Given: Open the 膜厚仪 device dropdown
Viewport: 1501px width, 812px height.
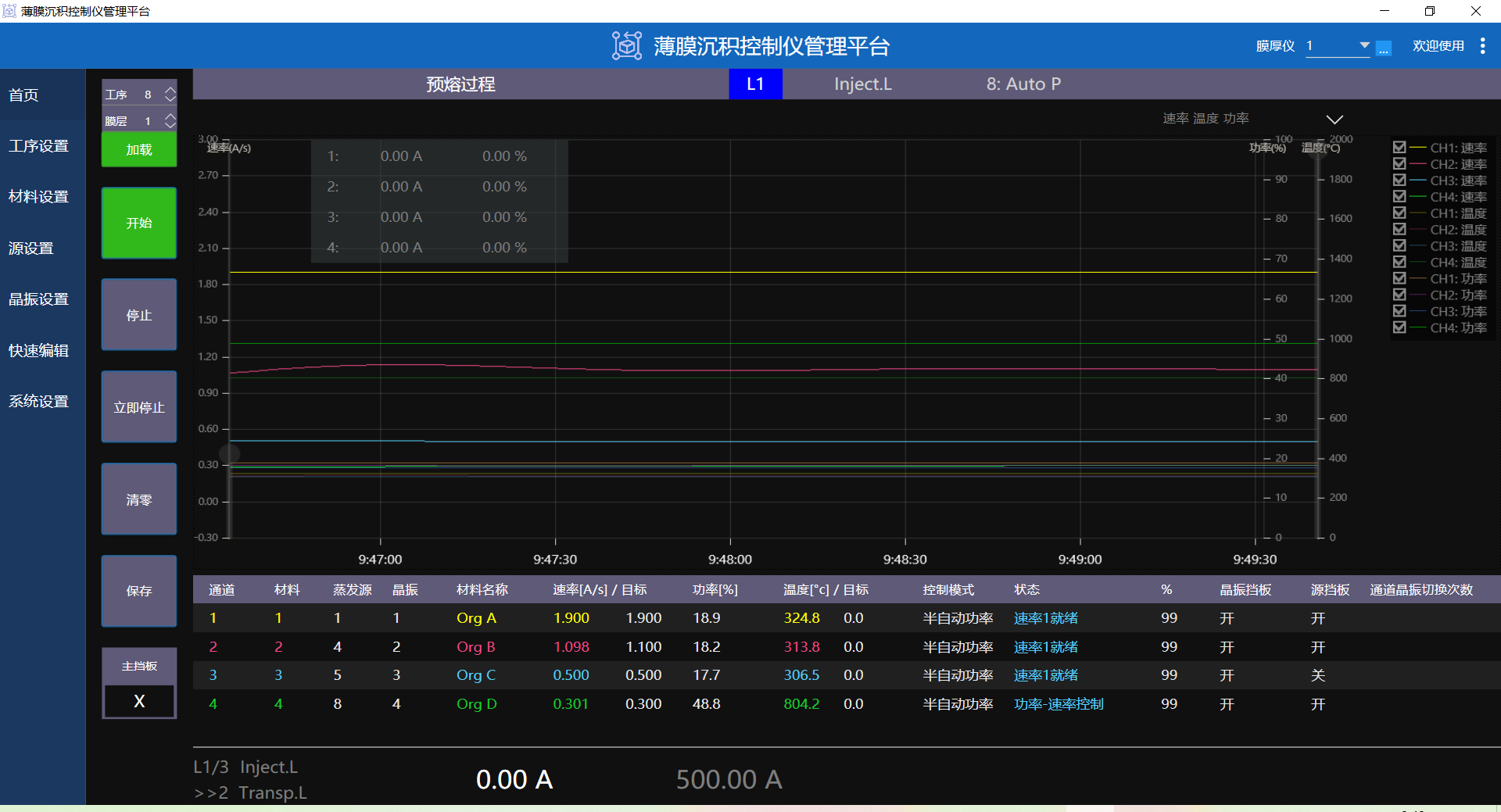Looking at the screenshot, I should [x=1364, y=46].
